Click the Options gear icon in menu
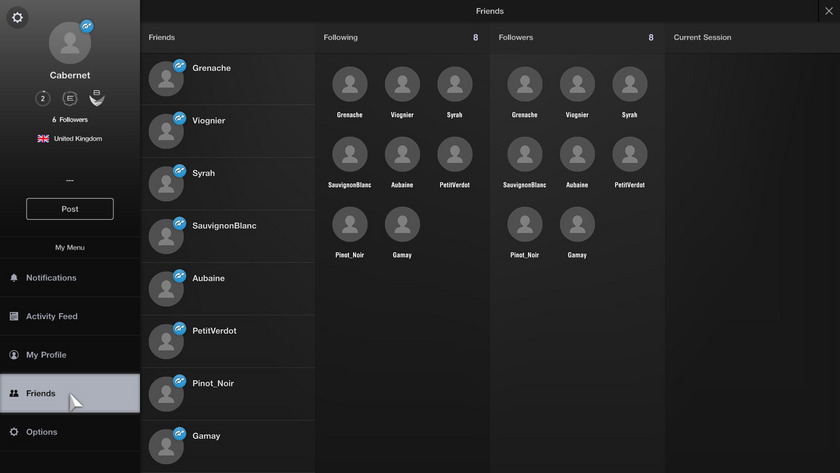Viewport: 840px width, 473px height. pyautogui.click(x=14, y=432)
